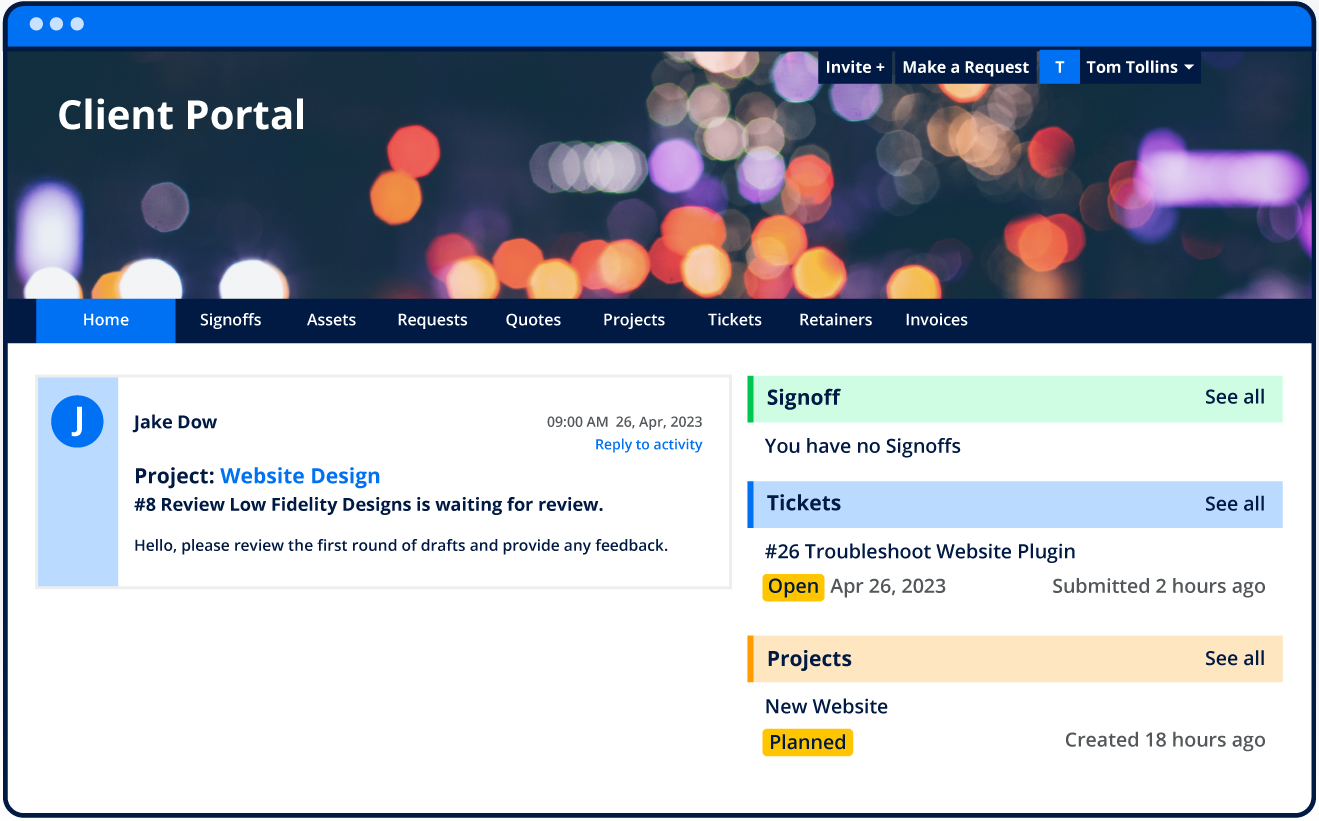Open ticket #26 Troubleshoot Website Plugin
The width and height of the screenshot is (1319, 821).
(x=919, y=552)
